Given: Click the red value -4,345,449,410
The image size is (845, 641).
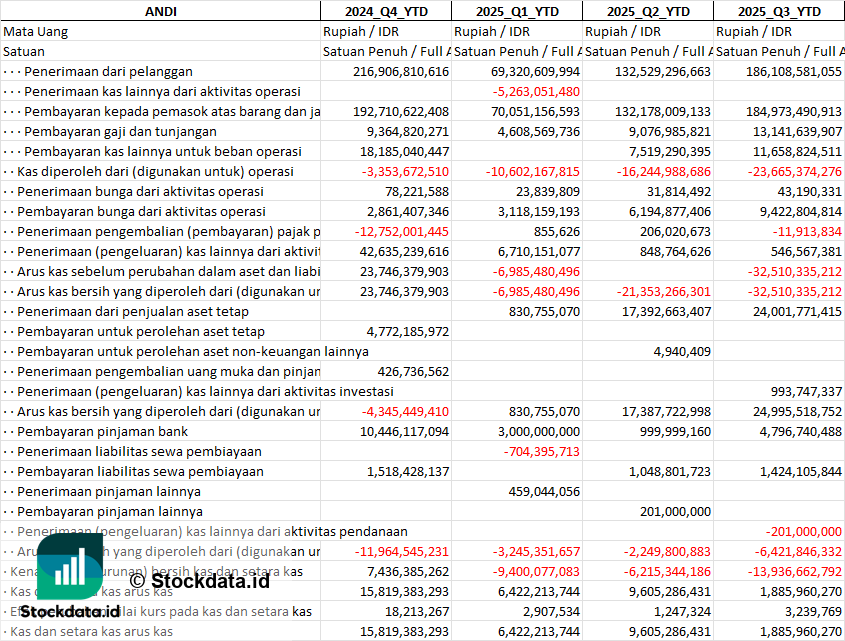Looking at the screenshot, I should (x=405, y=411).
